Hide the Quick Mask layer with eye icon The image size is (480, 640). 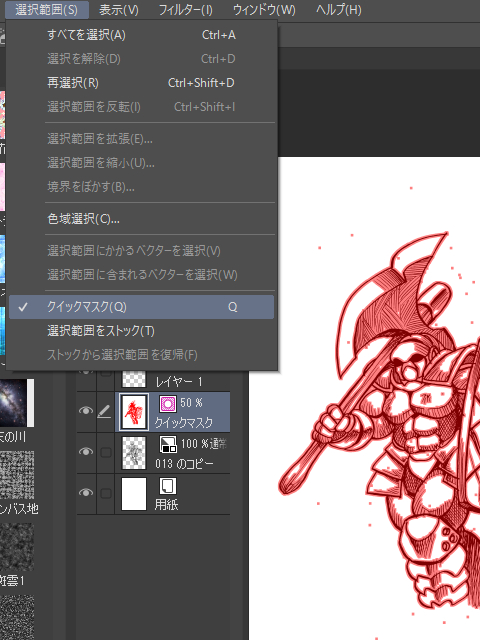pos(86,411)
